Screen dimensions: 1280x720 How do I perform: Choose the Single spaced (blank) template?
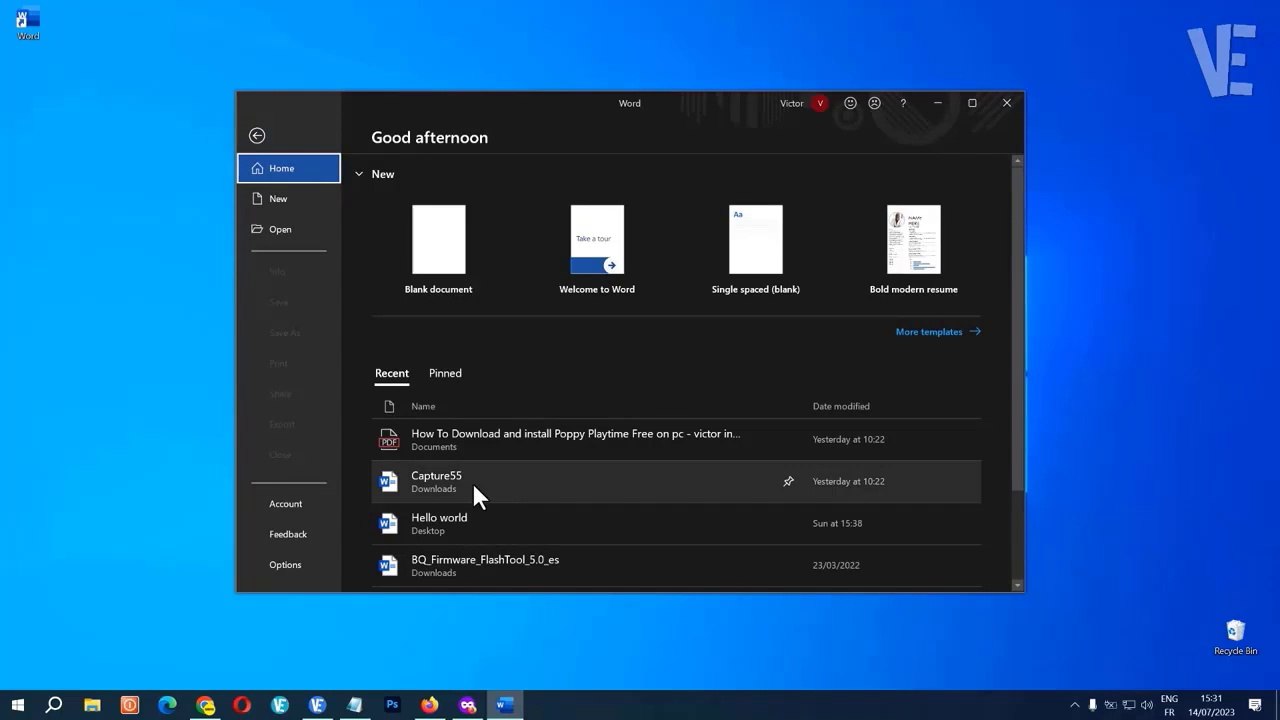tap(756, 240)
